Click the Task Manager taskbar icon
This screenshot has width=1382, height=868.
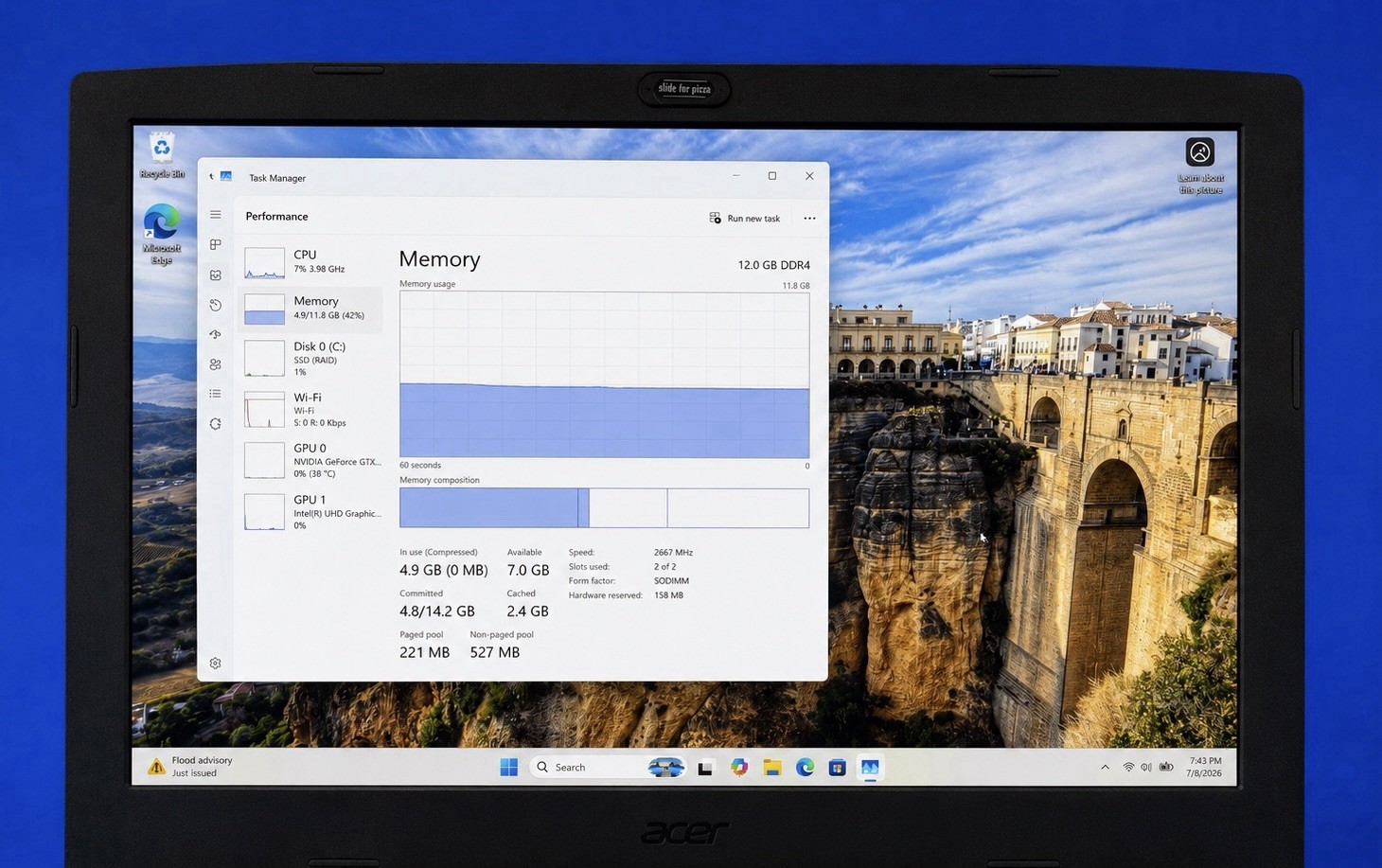pyautogui.click(x=870, y=767)
